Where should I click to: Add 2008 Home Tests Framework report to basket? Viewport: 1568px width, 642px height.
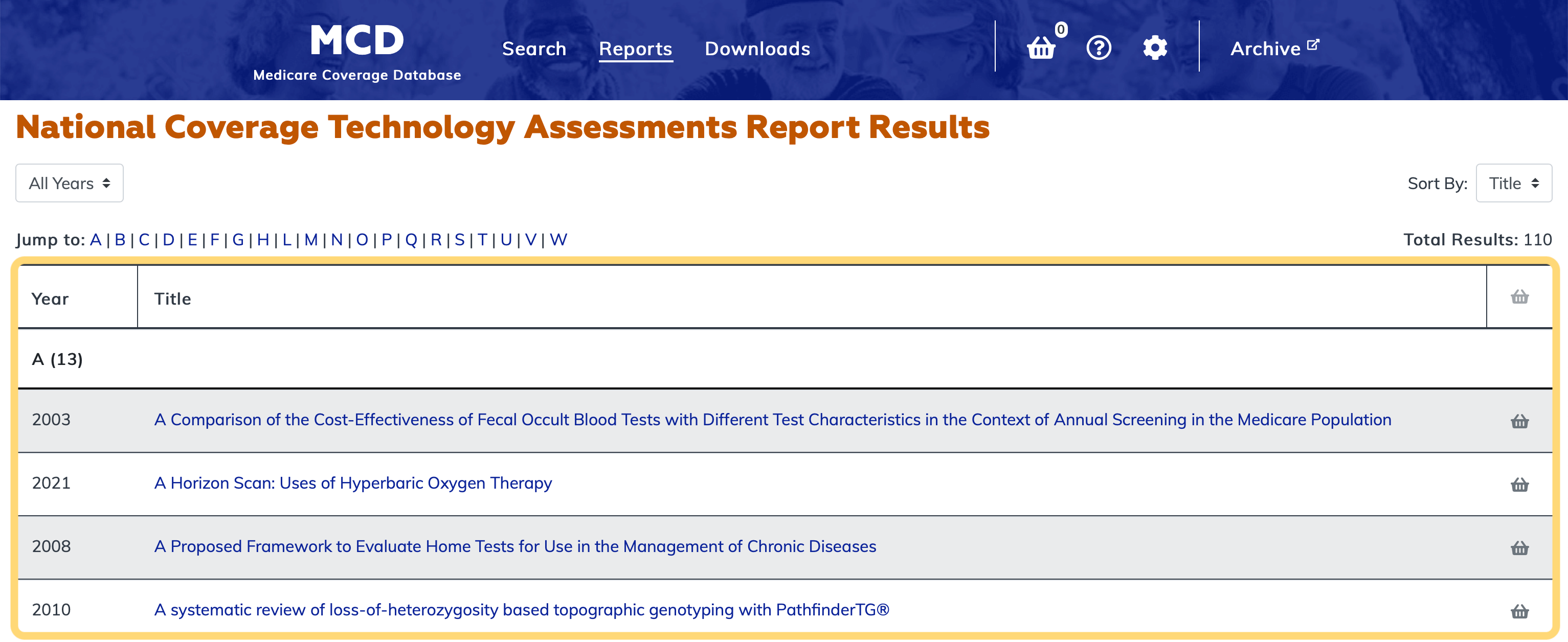1519,547
